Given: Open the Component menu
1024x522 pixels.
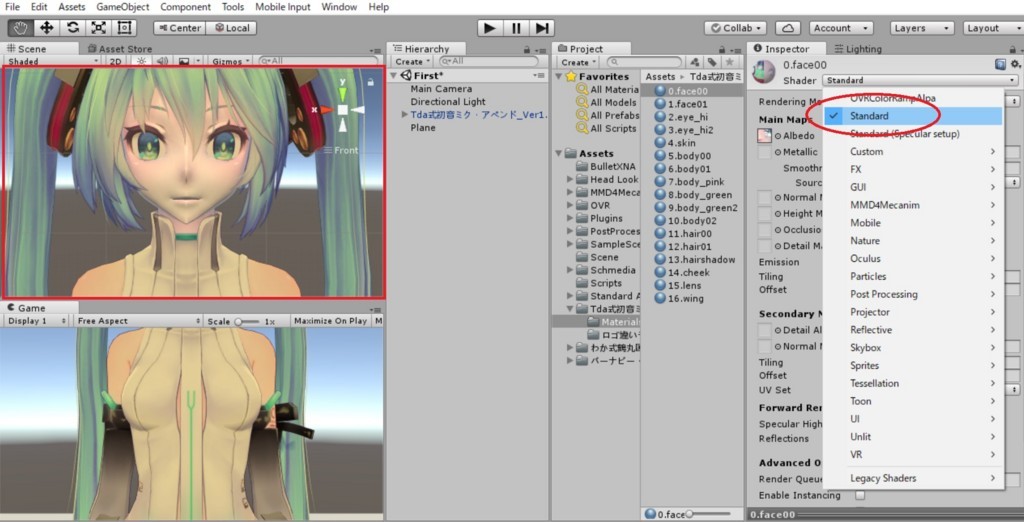Looking at the screenshot, I should coord(185,7).
